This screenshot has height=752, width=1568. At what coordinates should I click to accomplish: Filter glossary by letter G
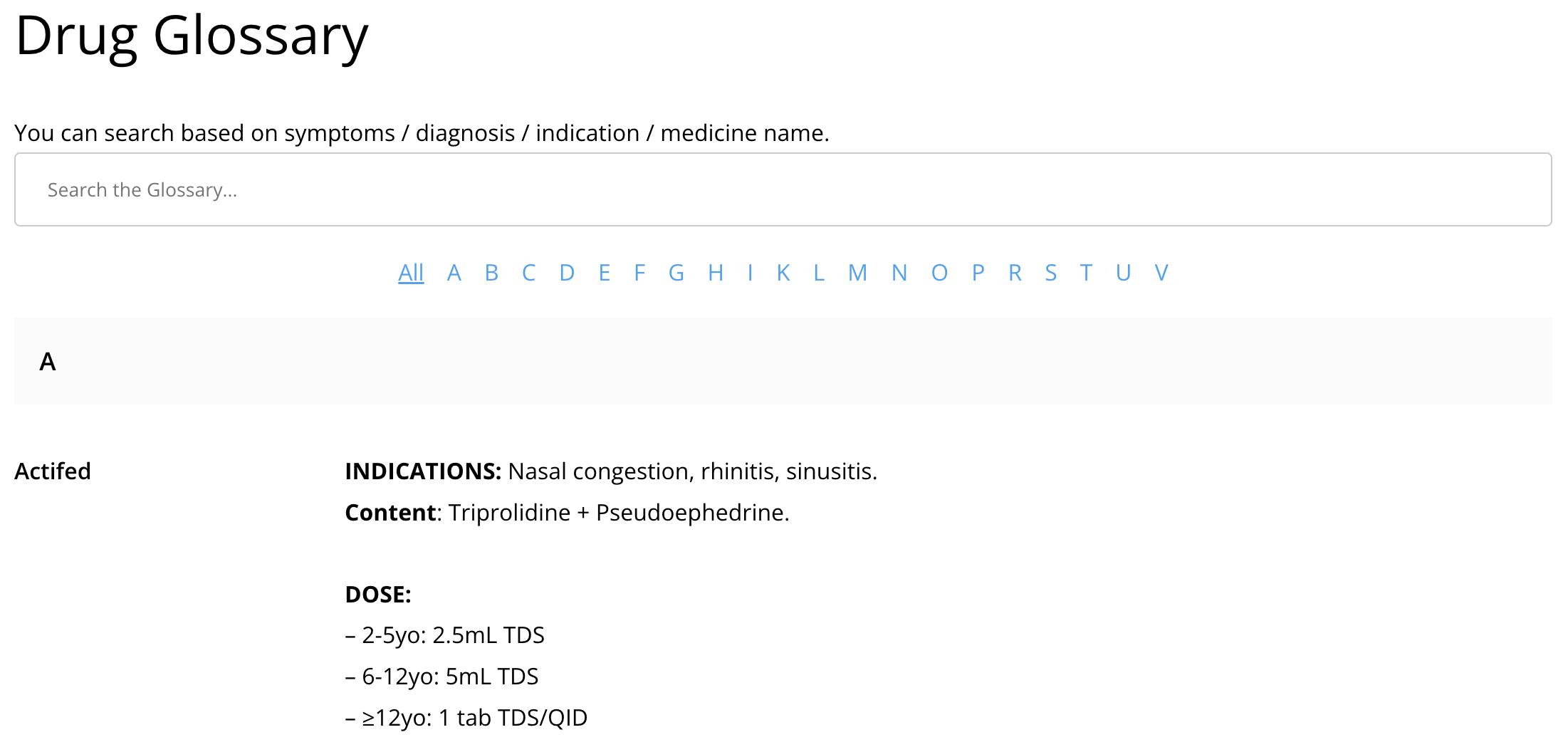676,272
